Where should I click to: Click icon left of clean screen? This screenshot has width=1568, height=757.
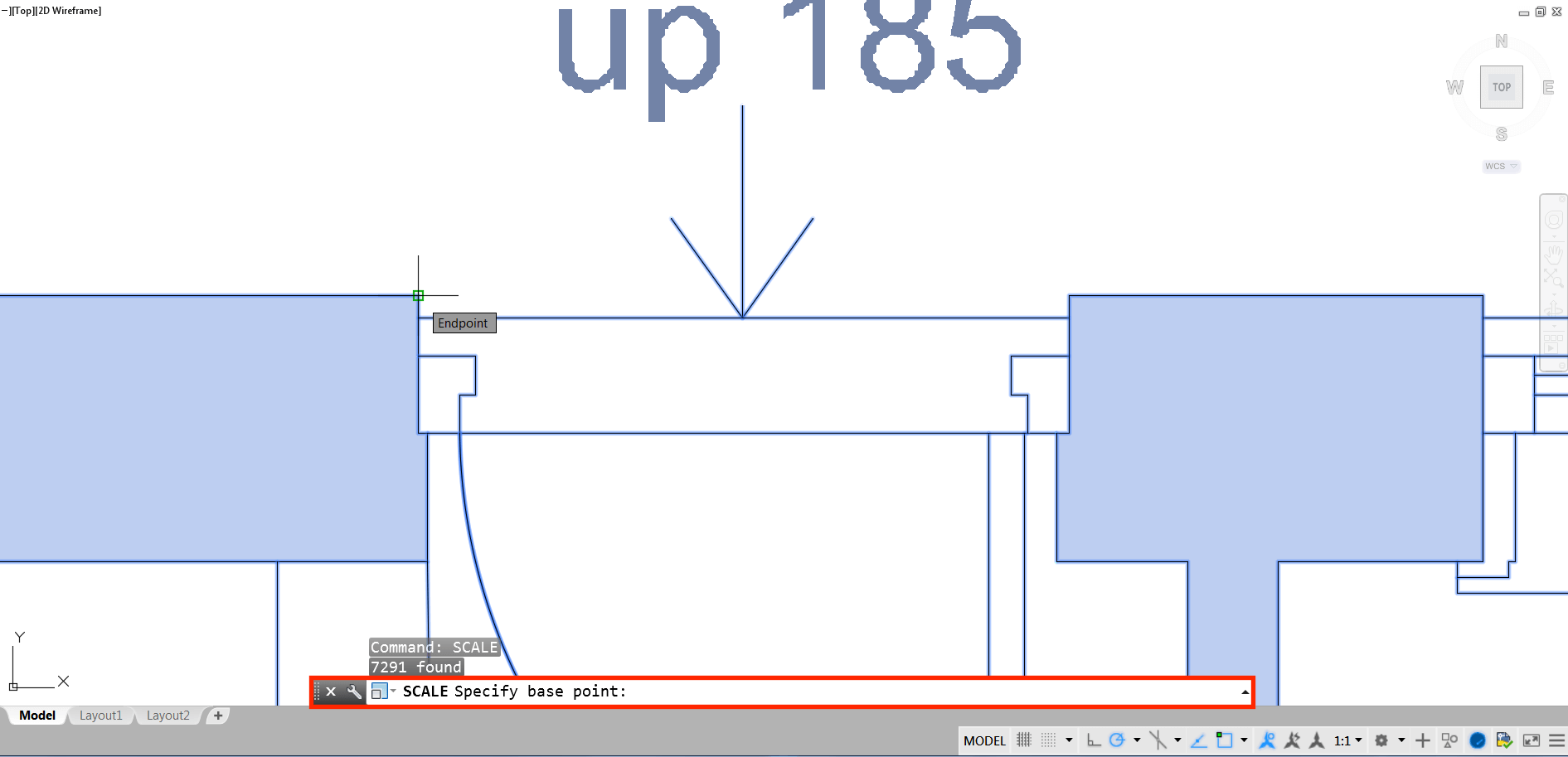click(1505, 740)
